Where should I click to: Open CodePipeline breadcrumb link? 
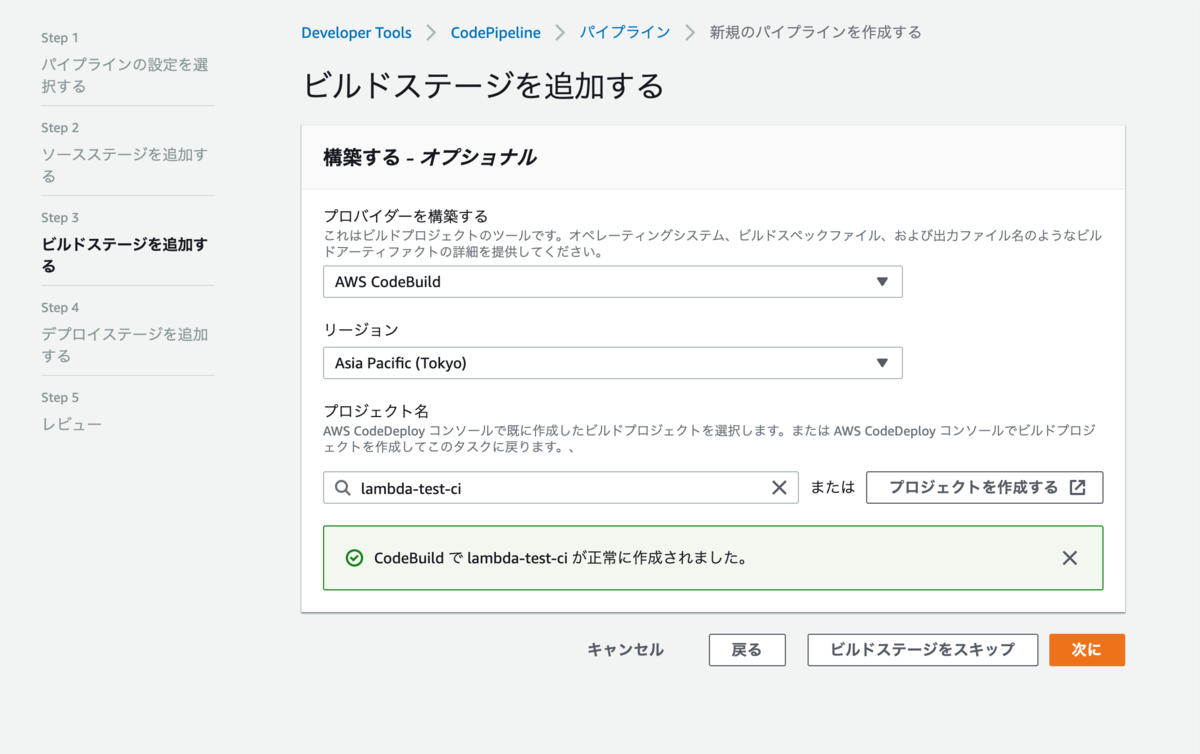[x=495, y=32]
